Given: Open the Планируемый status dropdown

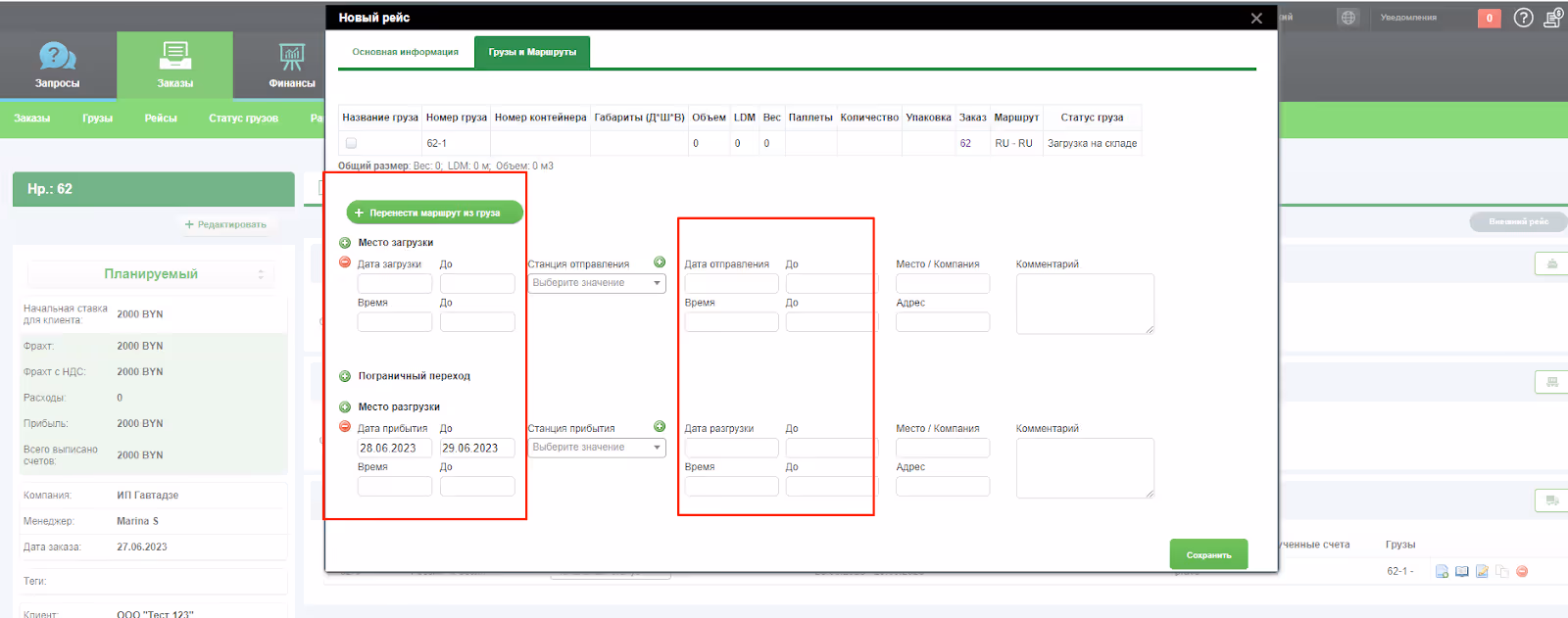Looking at the screenshot, I should coord(151,274).
